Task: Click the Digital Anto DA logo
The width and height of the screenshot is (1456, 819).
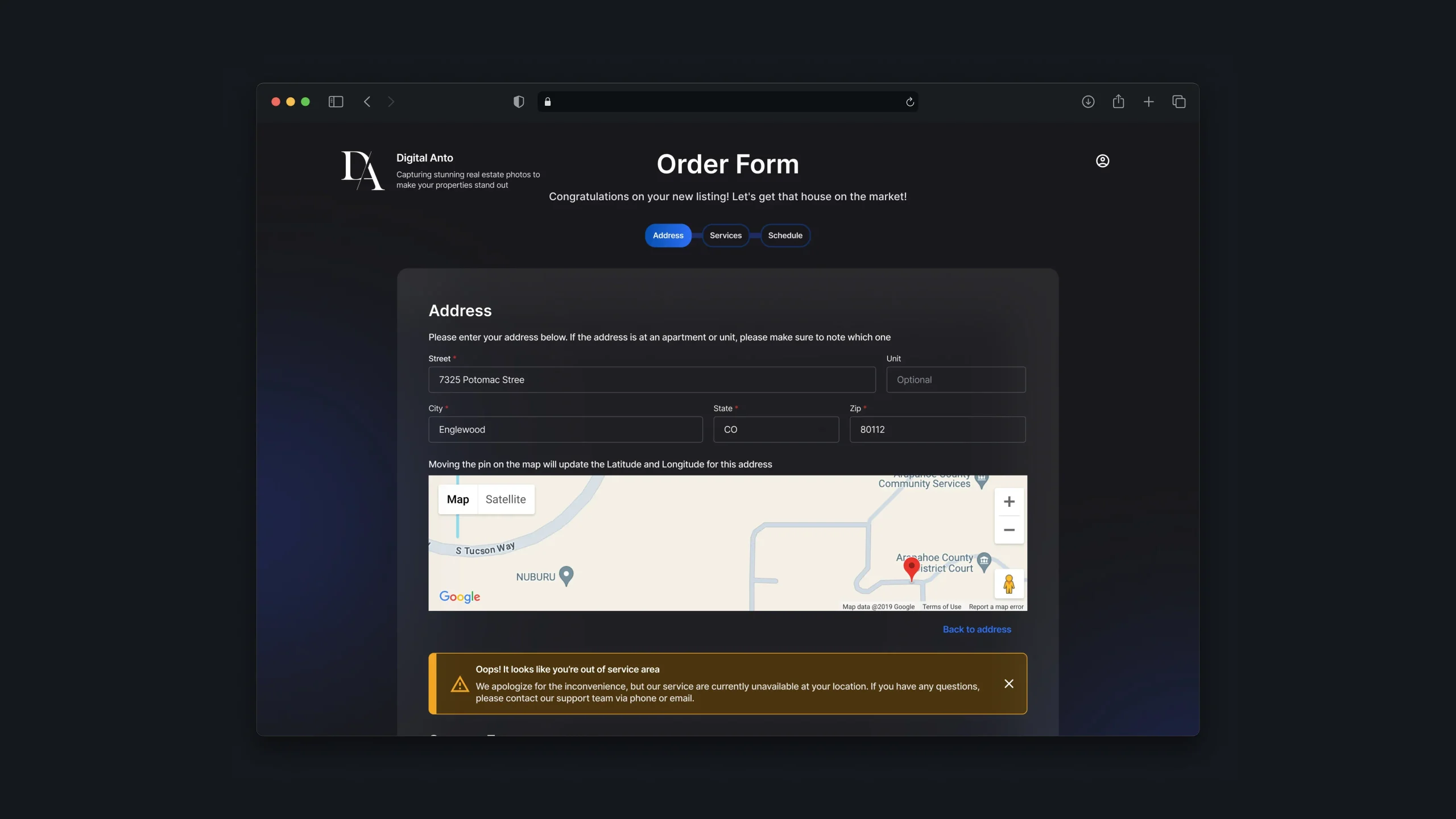Action: 362,170
